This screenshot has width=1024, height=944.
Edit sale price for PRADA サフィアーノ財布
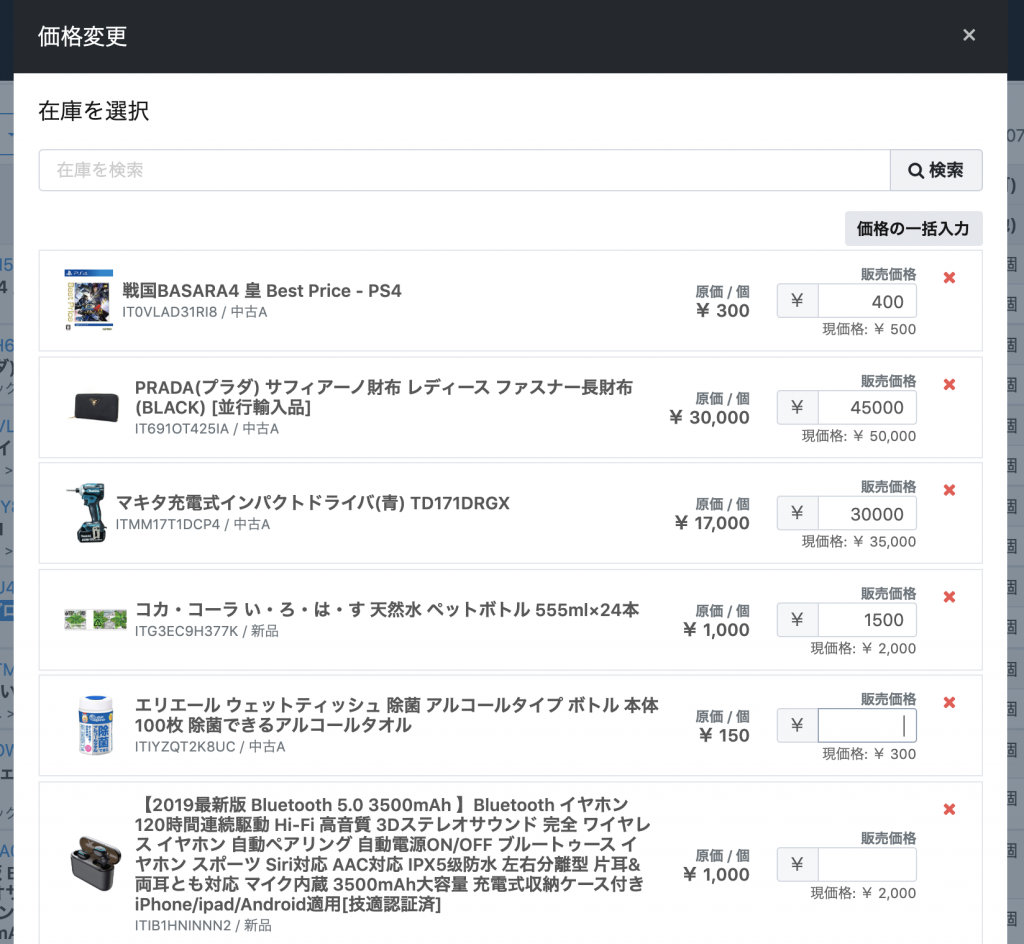pyautogui.click(x=867, y=407)
